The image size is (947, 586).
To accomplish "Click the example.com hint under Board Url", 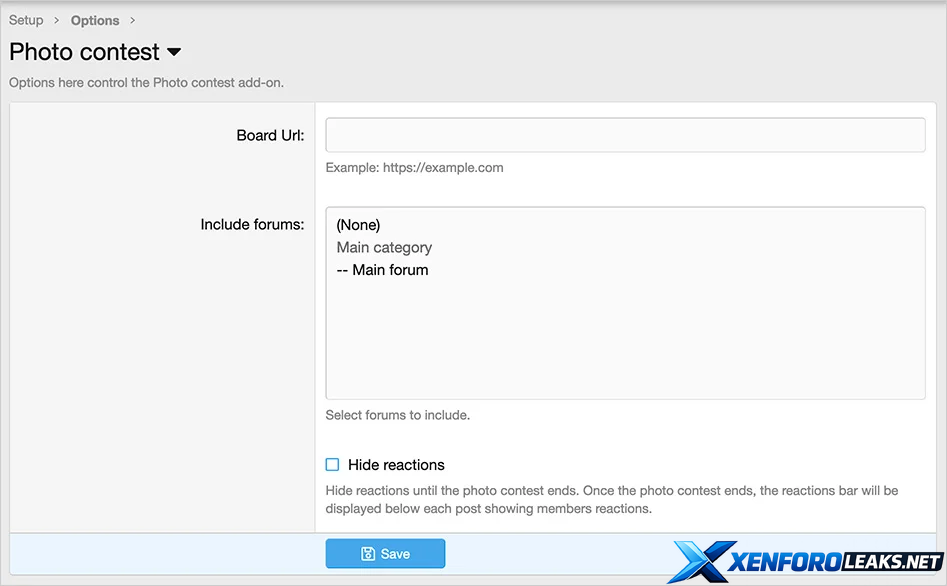I will tap(414, 168).
